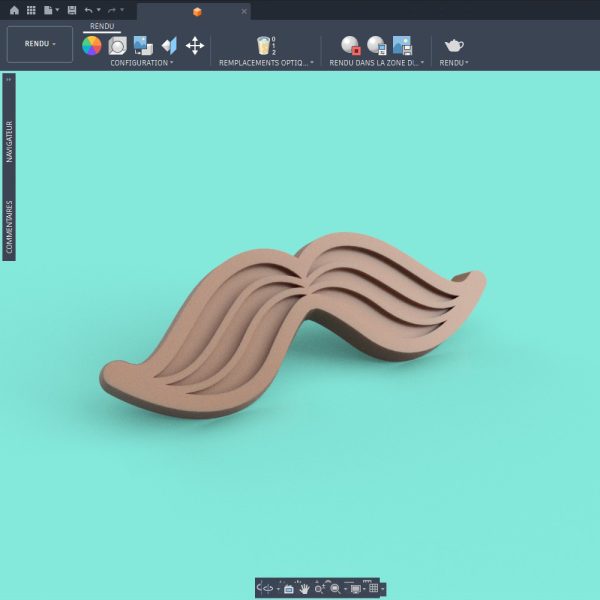Launch Render with teapot icon
This screenshot has width=600, height=600.
click(454, 46)
